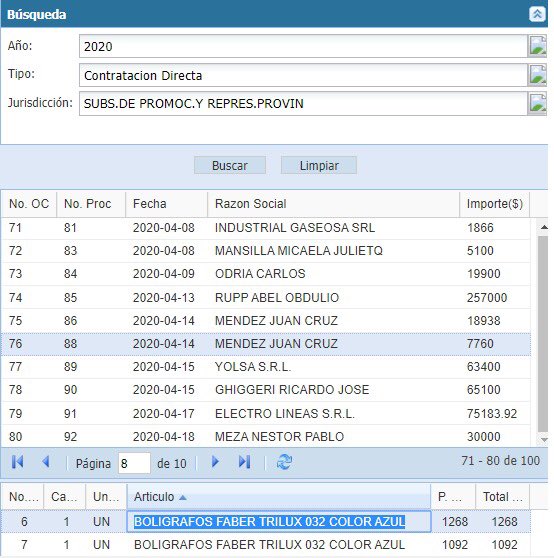The height and width of the screenshot is (558, 554).
Task: Sort by Razon Social column header
Action: point(333,204)
